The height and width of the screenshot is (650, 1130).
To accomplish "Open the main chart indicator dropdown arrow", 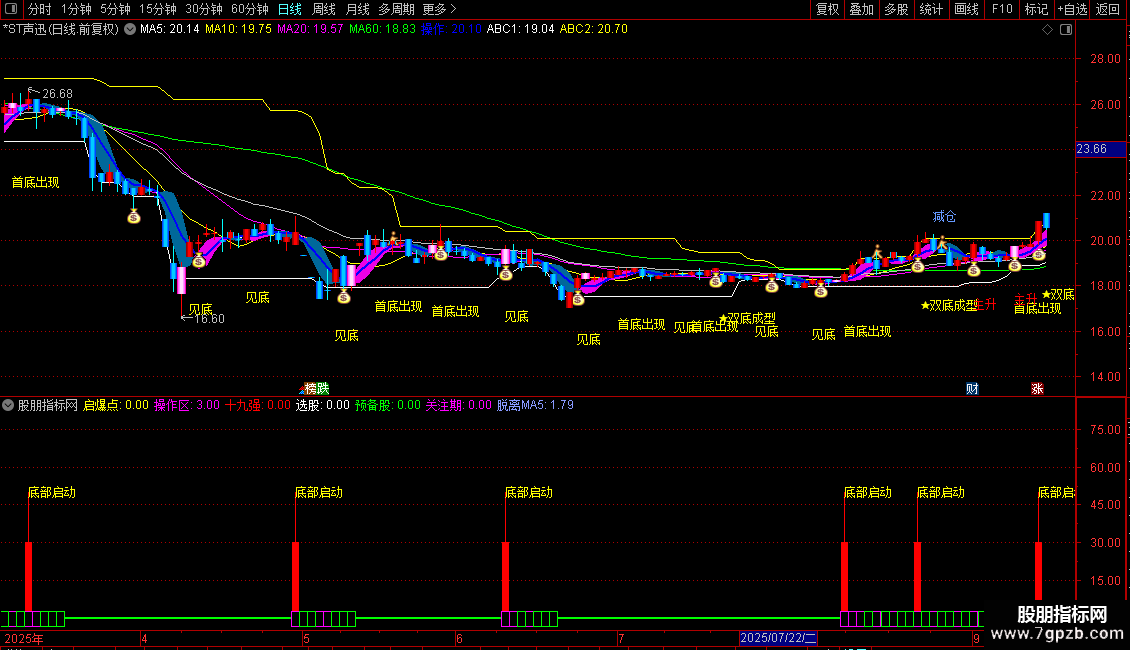I will click(130, 30).
